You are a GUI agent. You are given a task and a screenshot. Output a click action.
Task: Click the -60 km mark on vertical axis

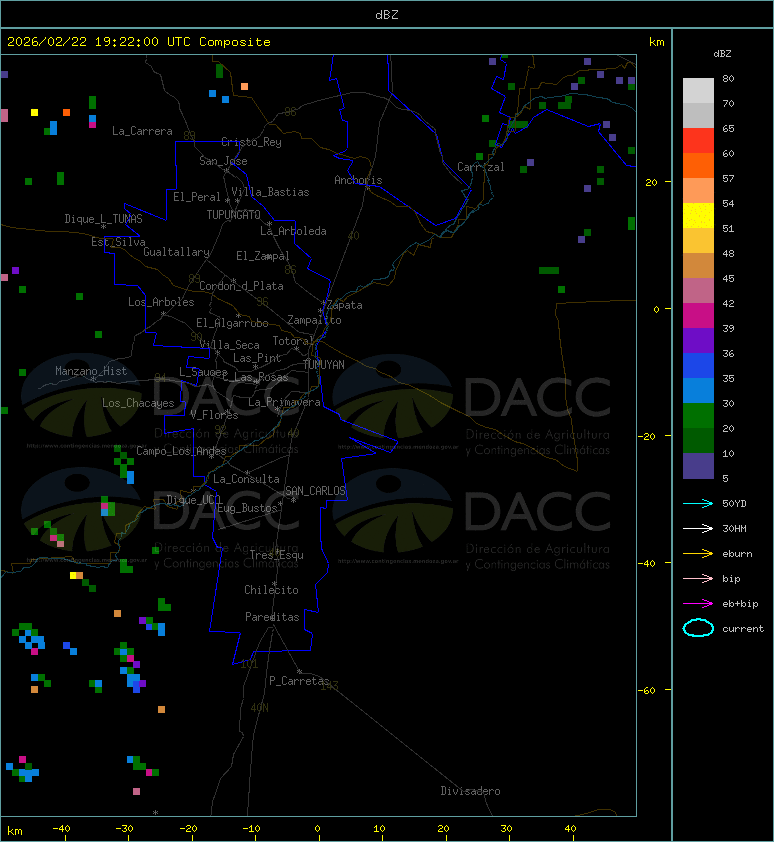click(647, 690)
